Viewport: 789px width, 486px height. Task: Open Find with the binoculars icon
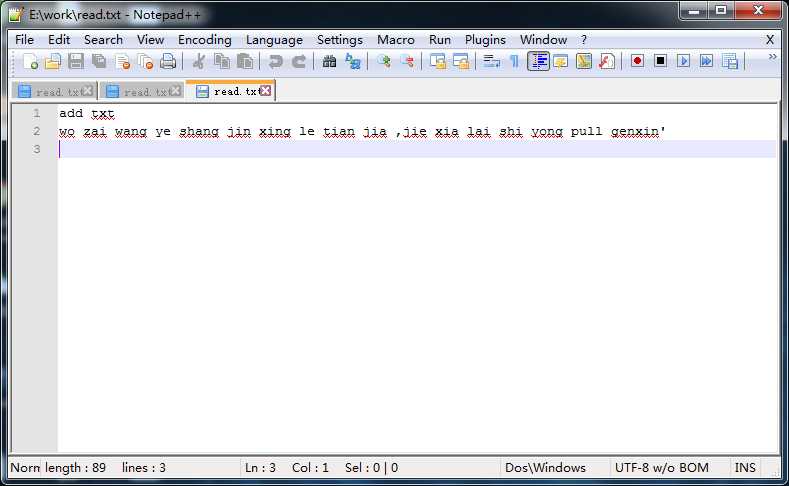coord(330,61)
